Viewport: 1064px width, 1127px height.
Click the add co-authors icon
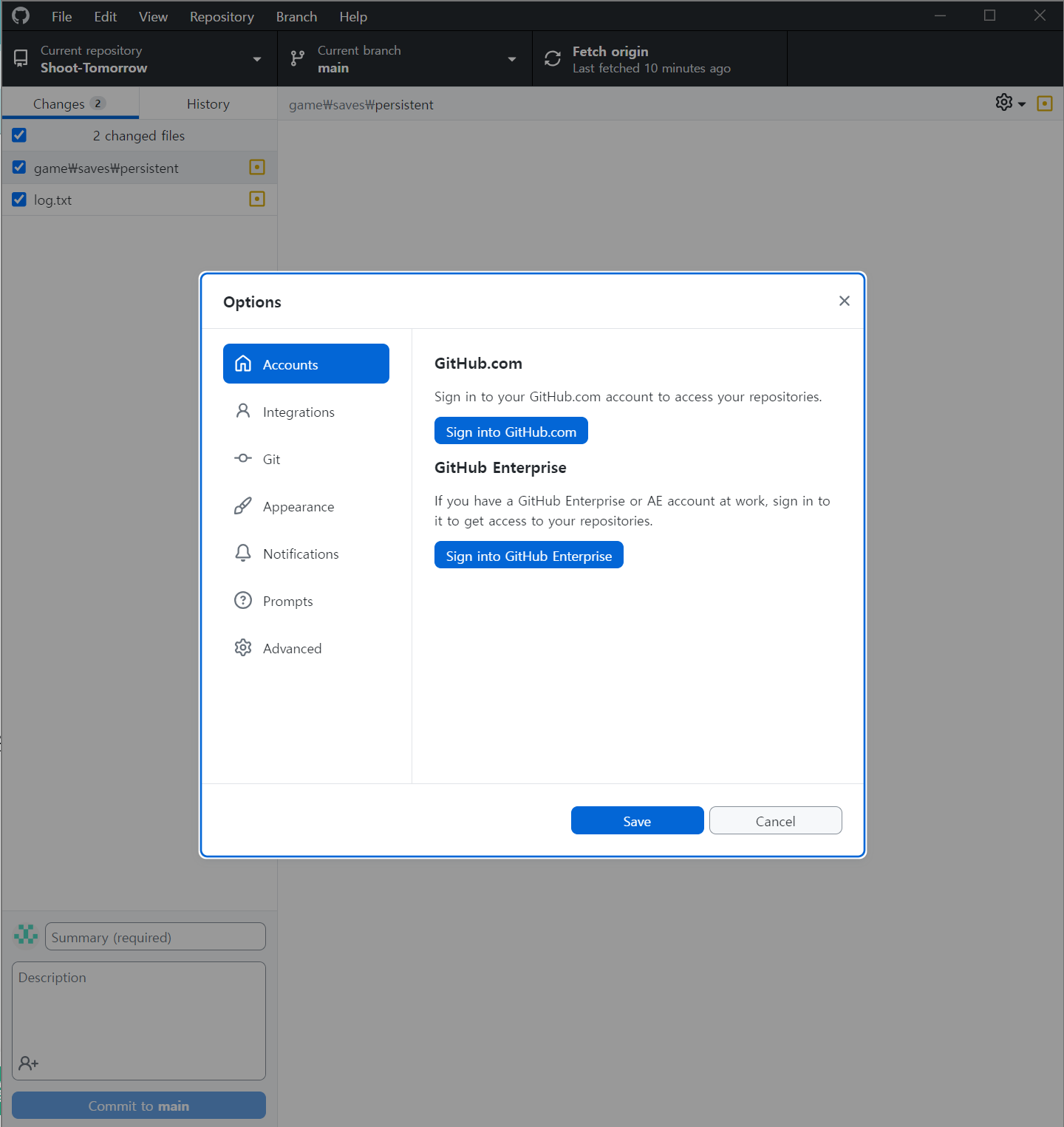[x=29, y=1063]
